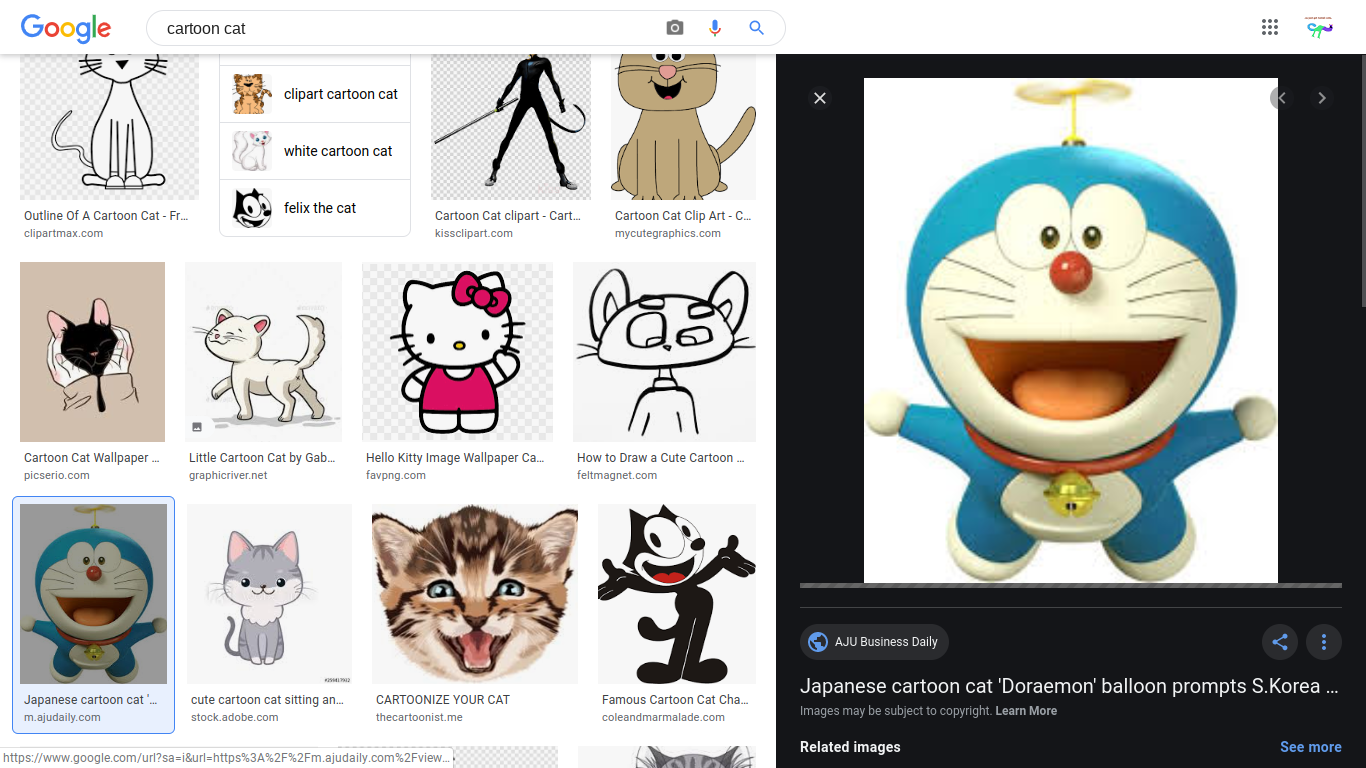The width and height of the screenshot is (1366, 768).
Task: Click the AJU Business Daily source chip
Action: [874, 642]
